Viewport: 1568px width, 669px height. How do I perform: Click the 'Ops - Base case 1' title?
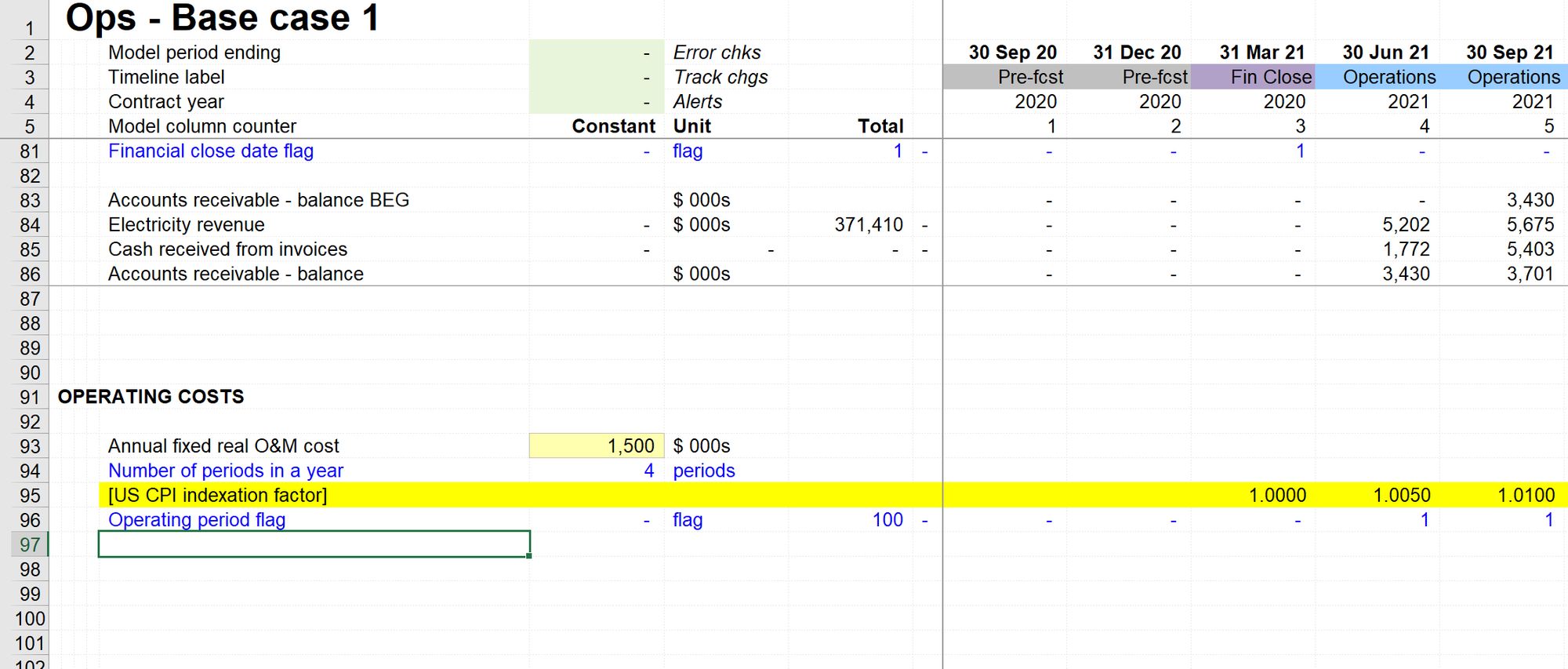click(x=223, y=19)
